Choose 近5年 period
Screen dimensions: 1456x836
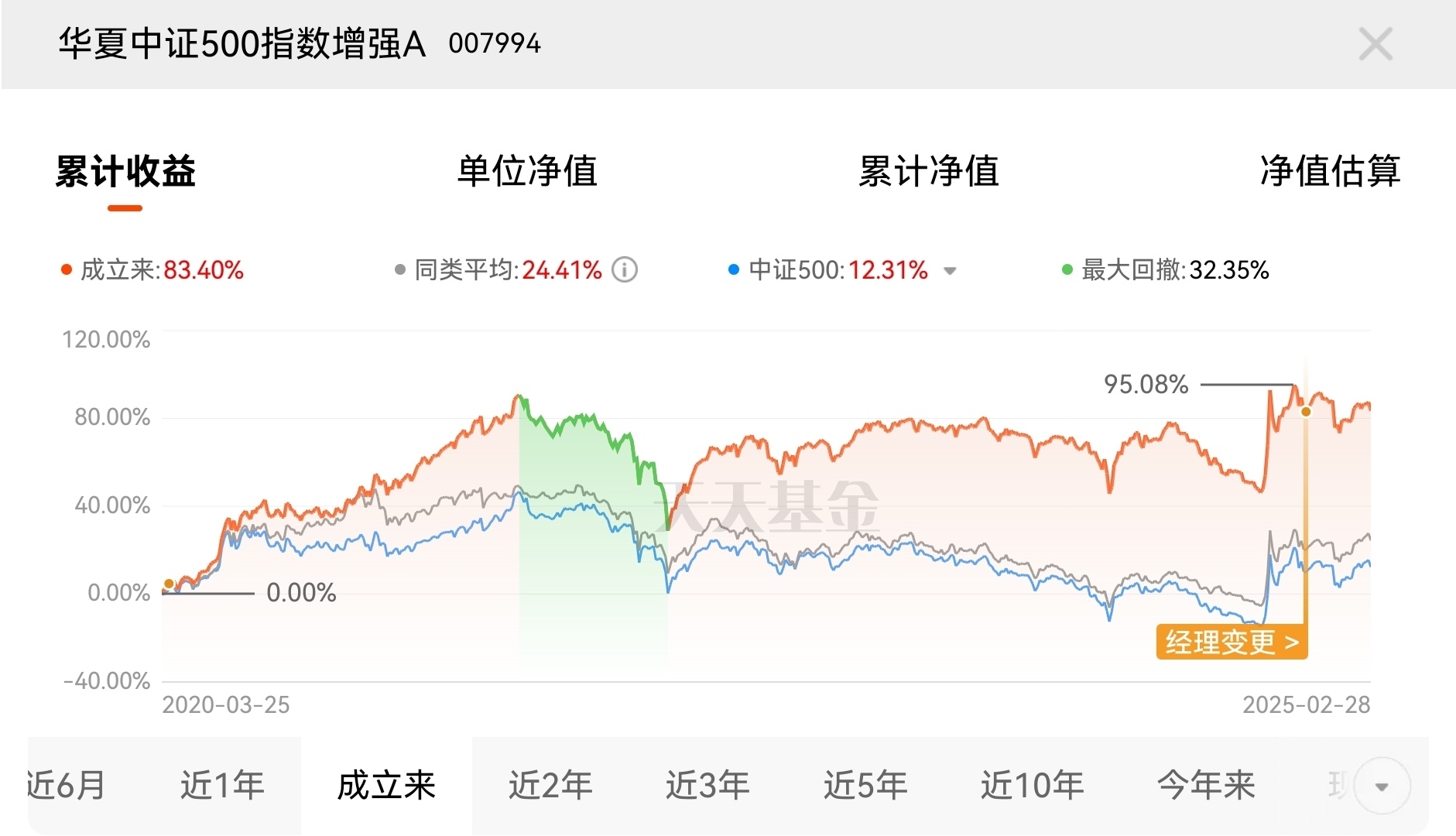click(865, 785)
